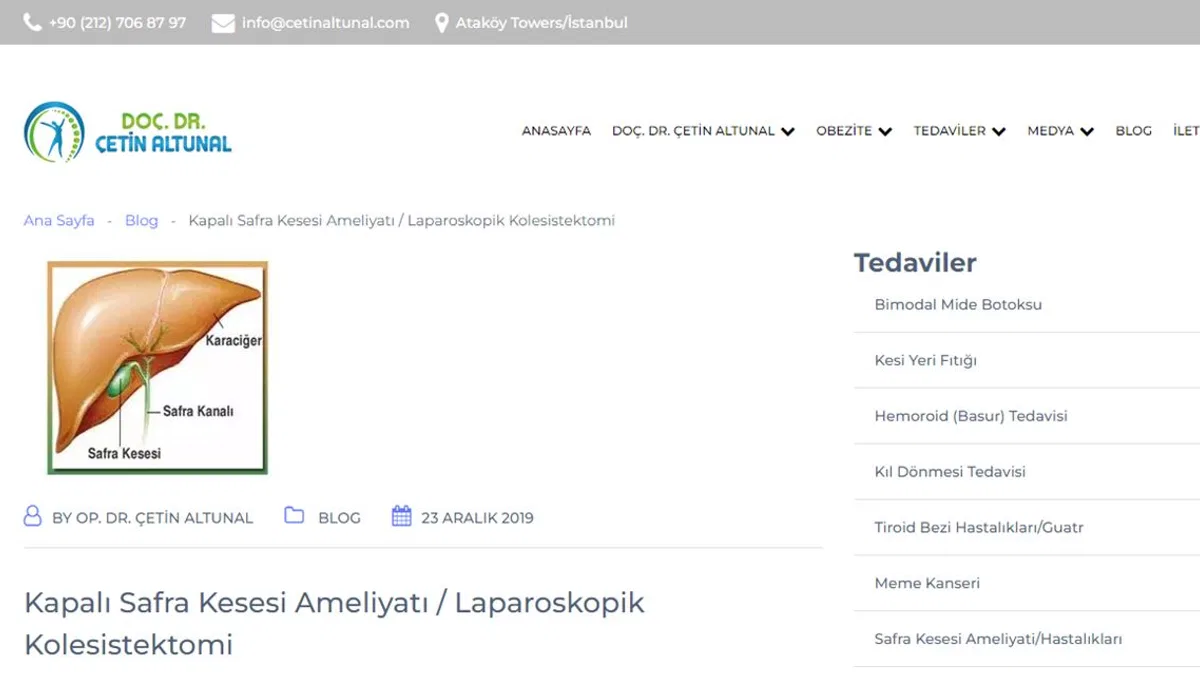
Task: Click the folder icon beside BLOG category
Action: [x=294, y=516]
